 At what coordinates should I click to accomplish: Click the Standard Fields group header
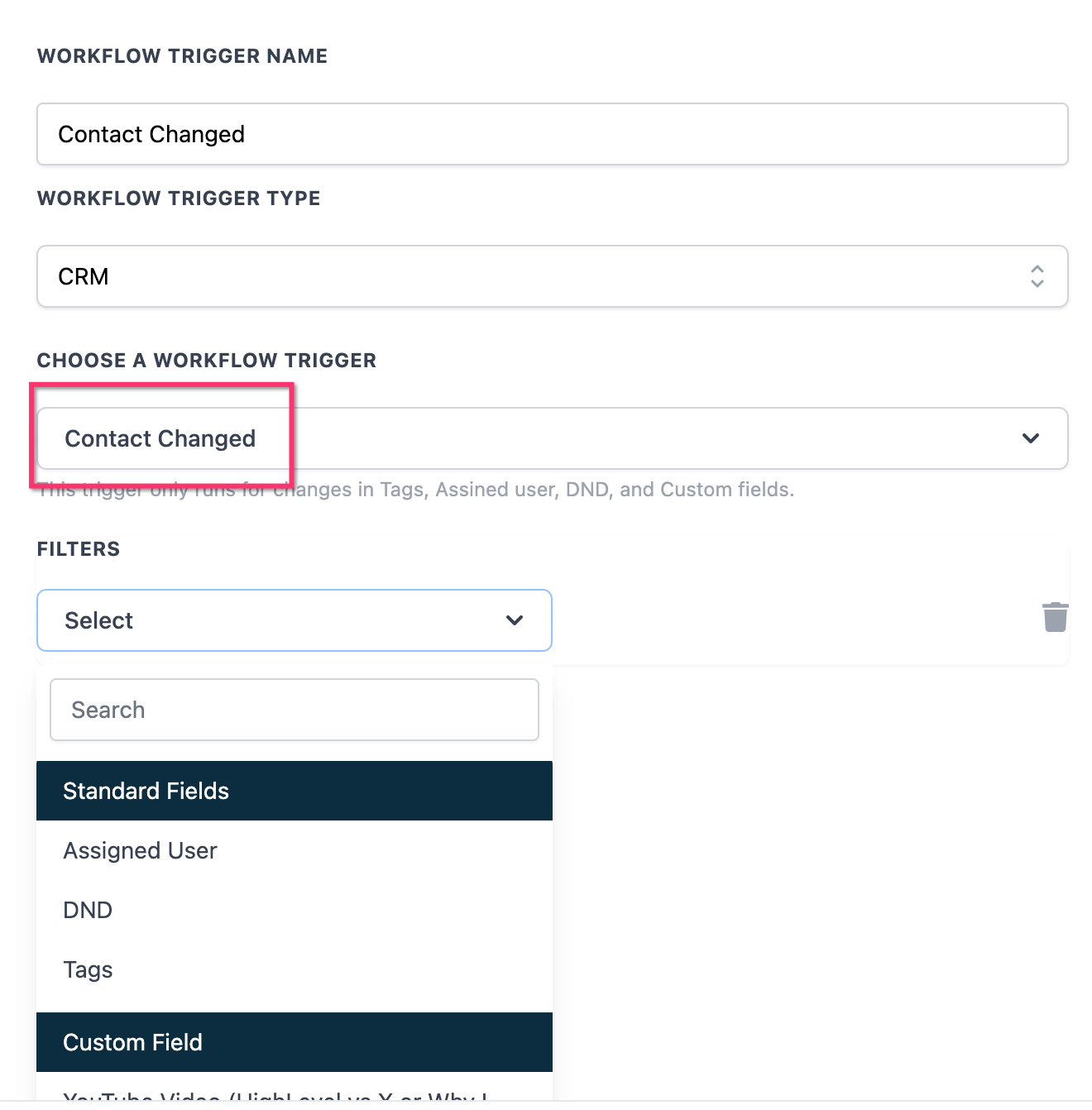click(x=294, y=791)
